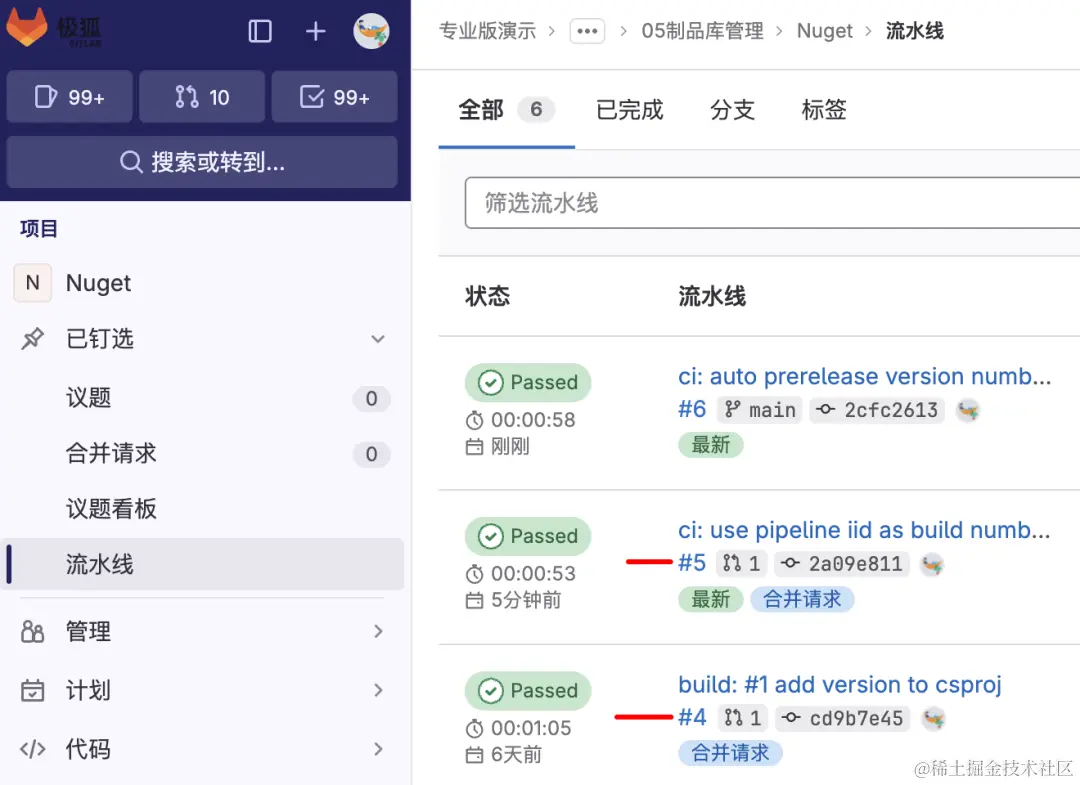
Task: Click the 搜索或转到 search icon
Action: tap(131, 162)
